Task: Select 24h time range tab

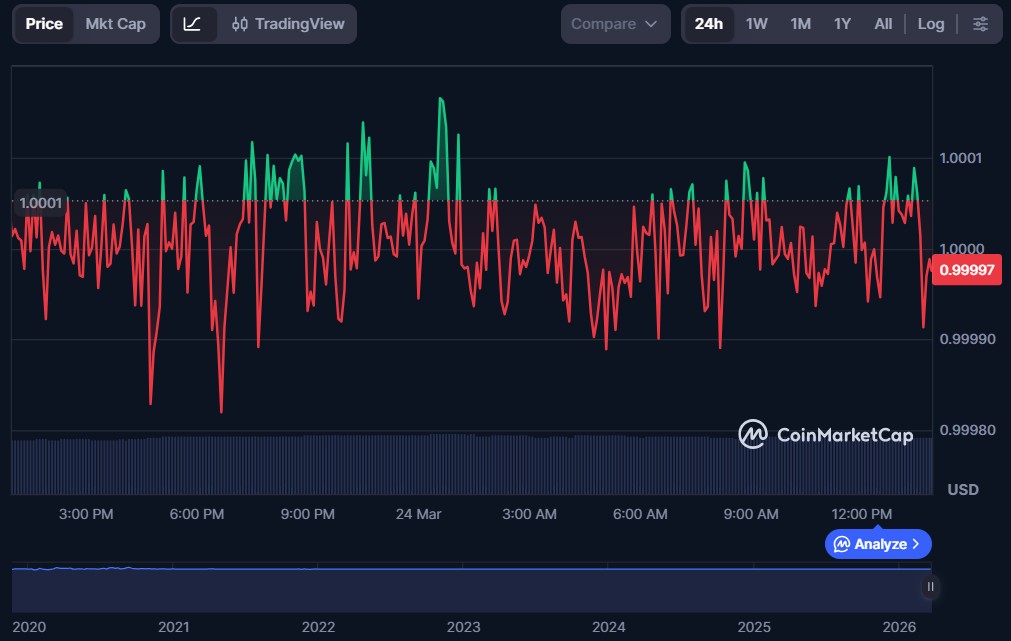Action: (x=708, y=24)
